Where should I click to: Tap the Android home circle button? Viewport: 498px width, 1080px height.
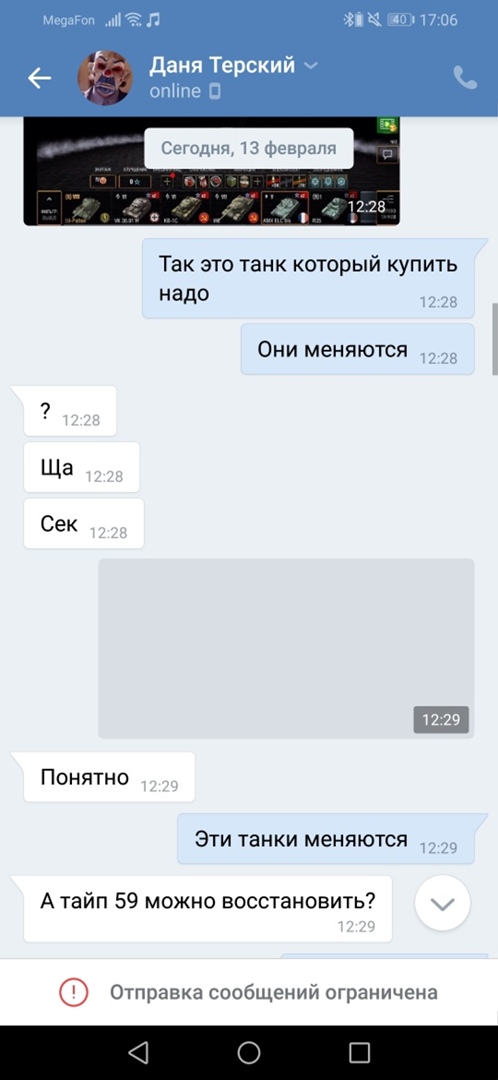coord(249,1052)
